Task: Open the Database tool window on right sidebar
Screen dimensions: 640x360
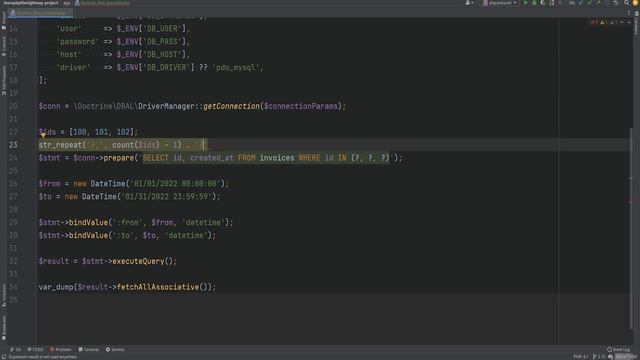Action: [636, 23]
